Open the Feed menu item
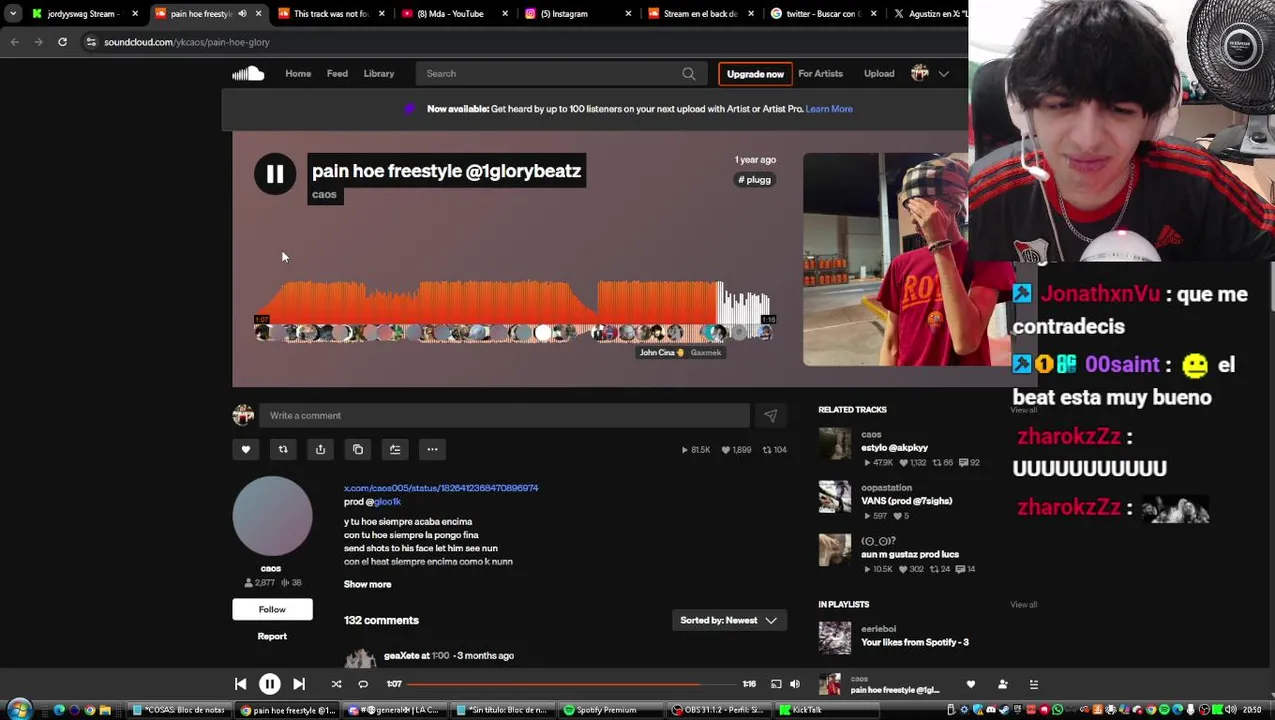The height and width of the screenshot is (720, 1275). tap(337, 73)
